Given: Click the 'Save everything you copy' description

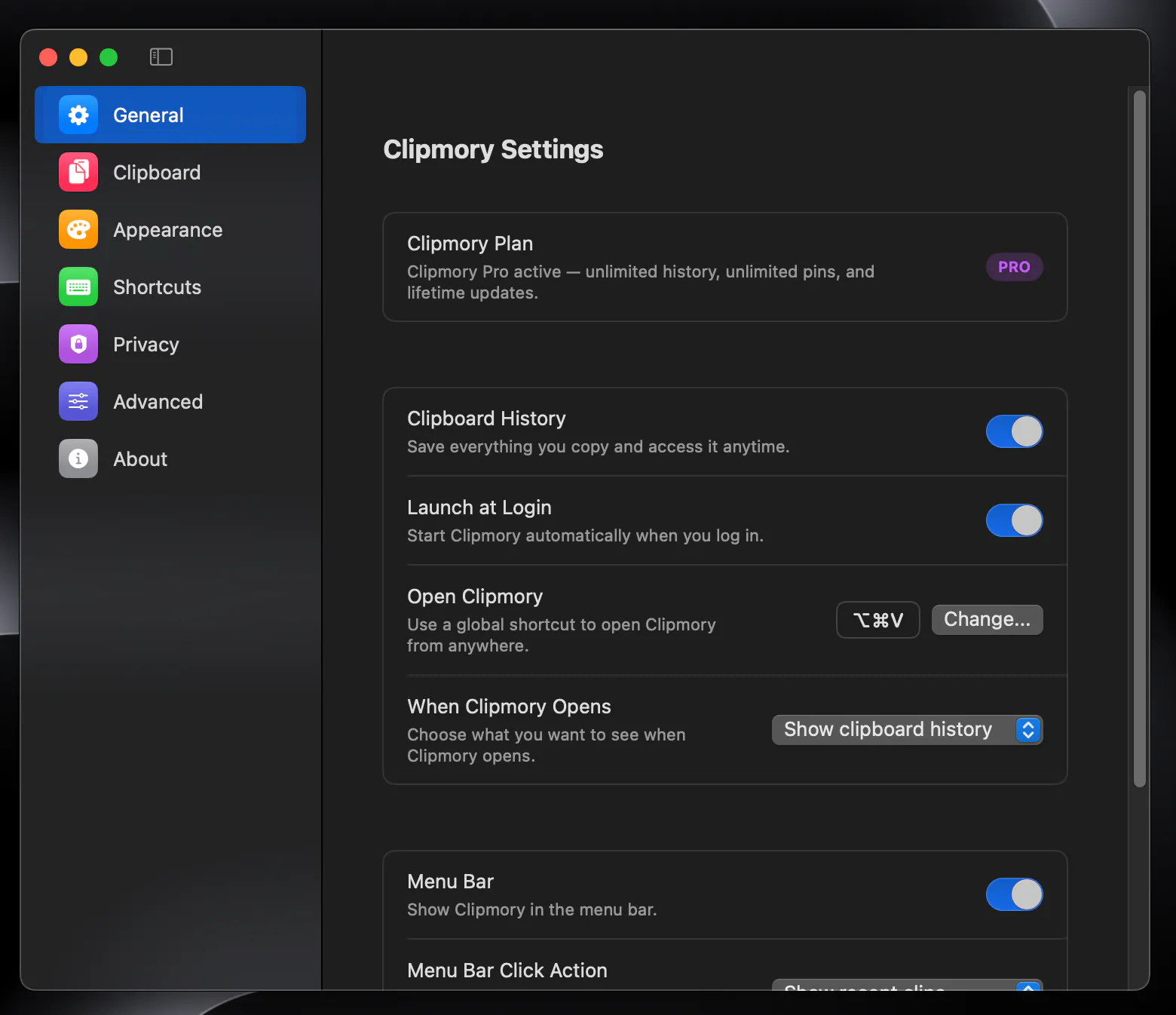Looking at the screenshot, I should pos(599,446).
